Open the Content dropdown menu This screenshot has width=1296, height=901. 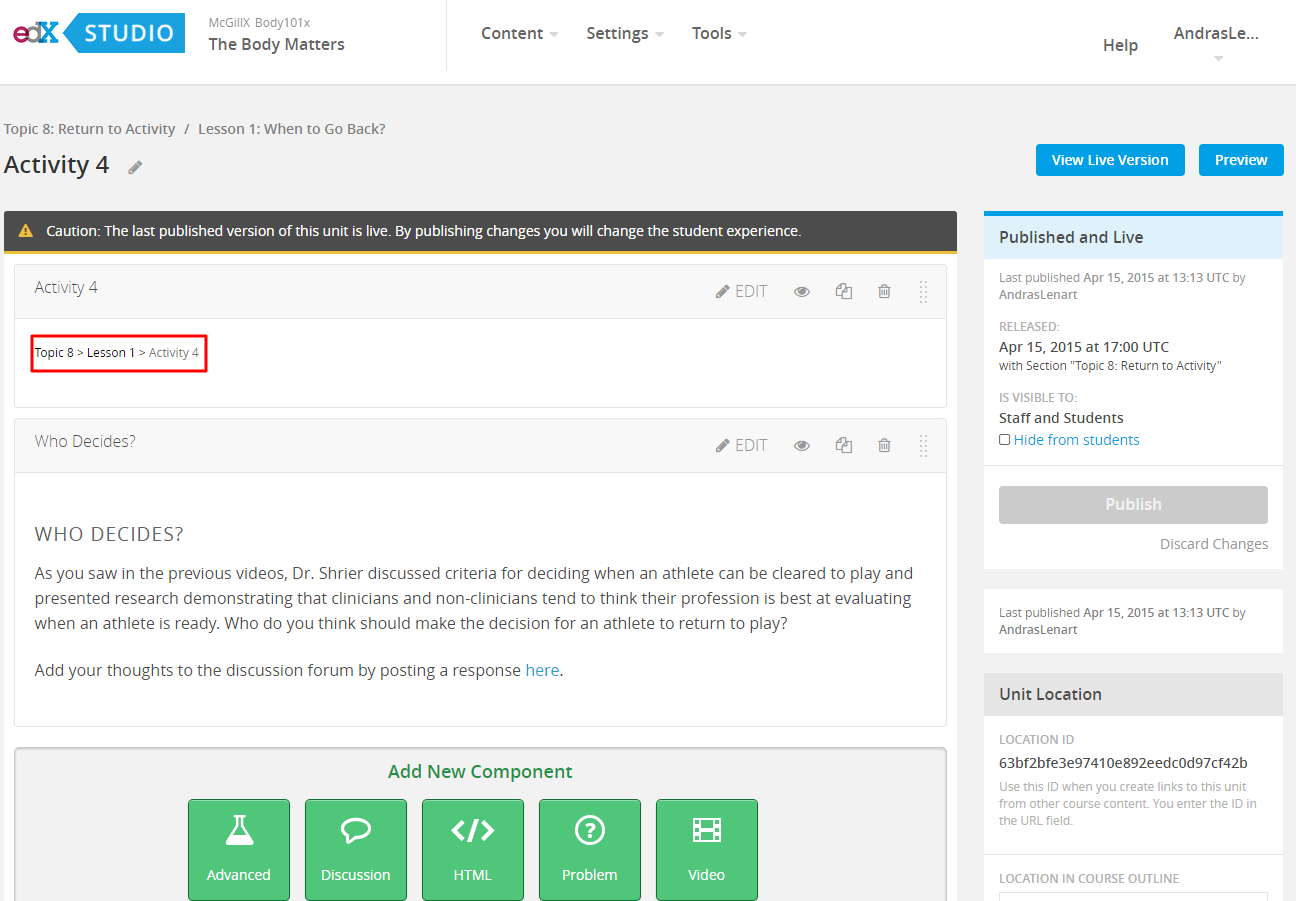(x=519, y=33)
